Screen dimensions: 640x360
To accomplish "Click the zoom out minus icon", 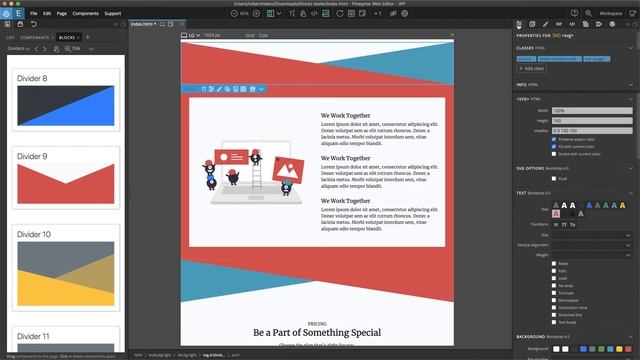I will pos(234,13).
